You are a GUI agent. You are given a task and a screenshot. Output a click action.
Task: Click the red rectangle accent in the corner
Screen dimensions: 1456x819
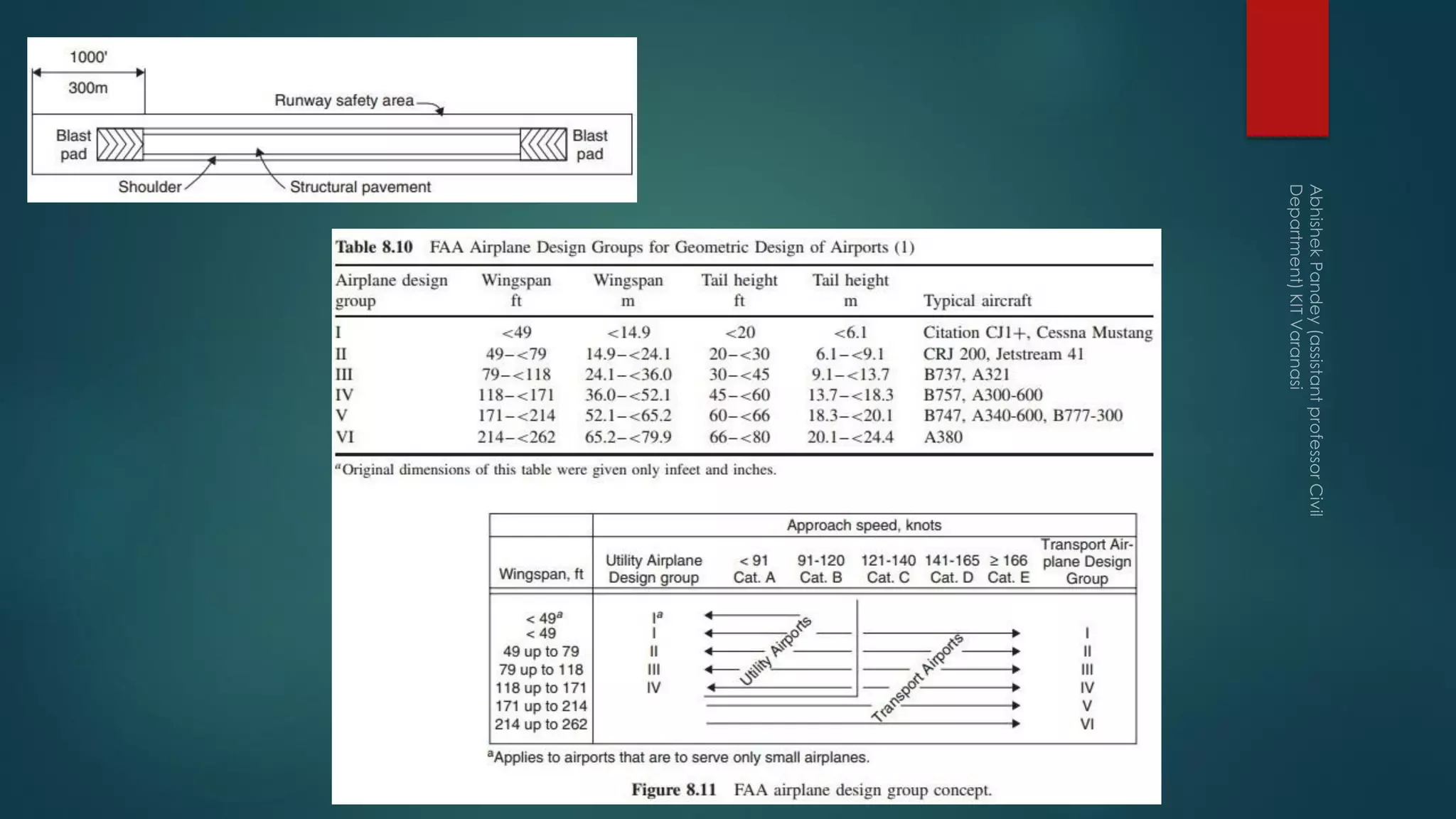[1287, 68]
